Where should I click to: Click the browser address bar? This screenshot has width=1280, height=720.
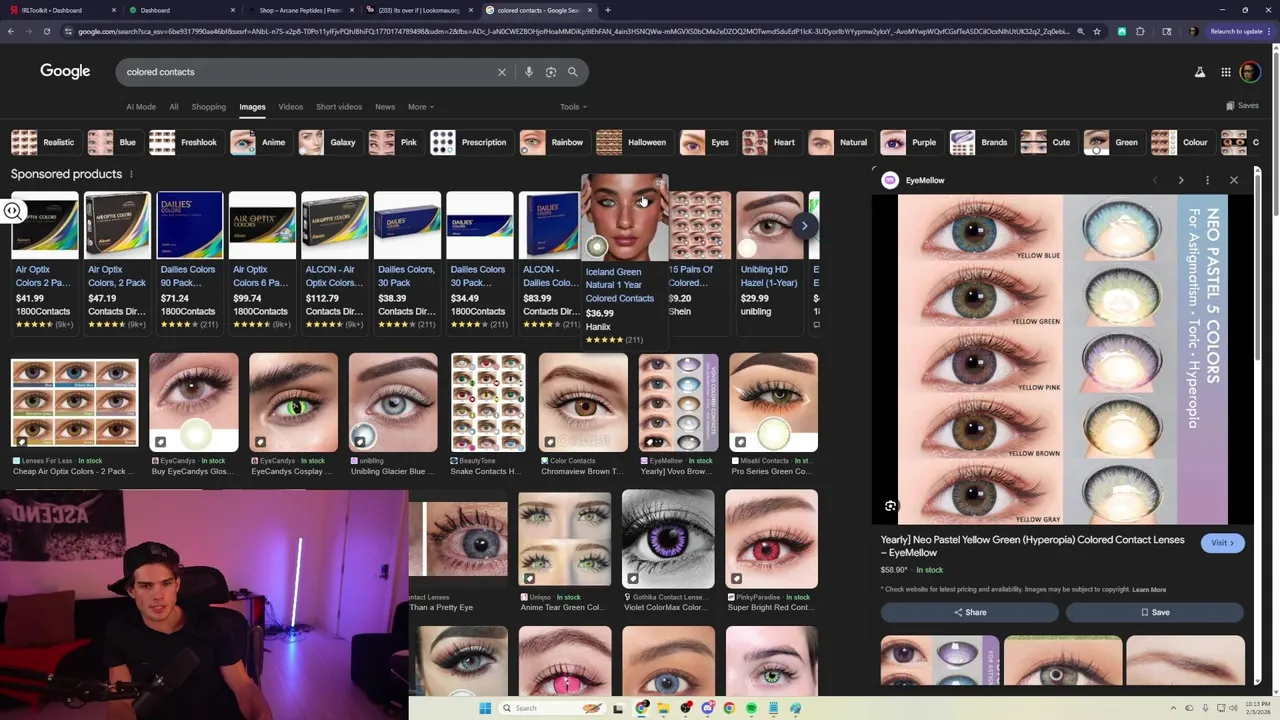pyautogui.click(x=570, y=31)
